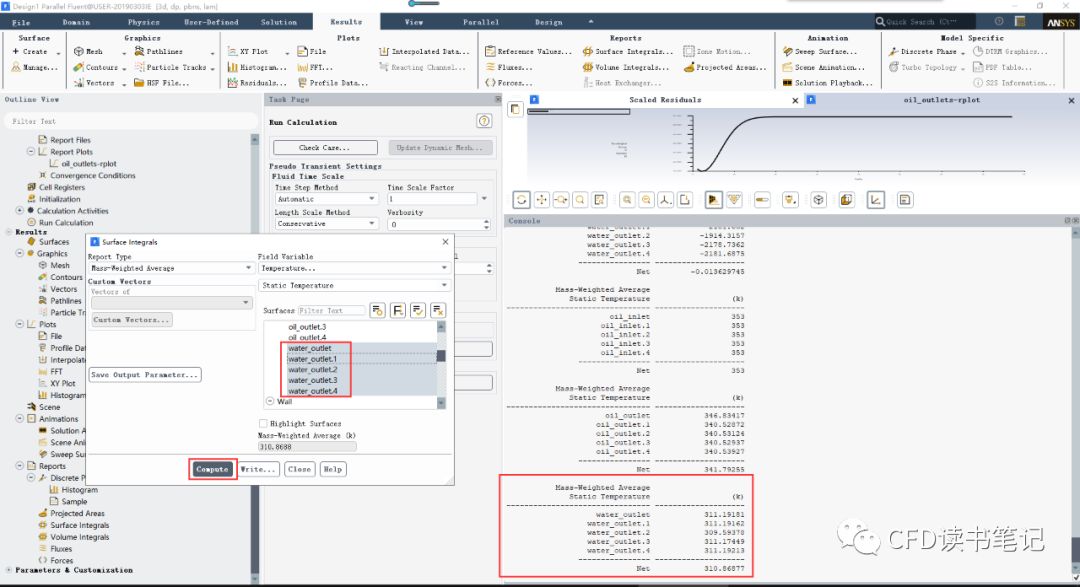Open the Forces report from ribbon

click(x=508, y=83)
